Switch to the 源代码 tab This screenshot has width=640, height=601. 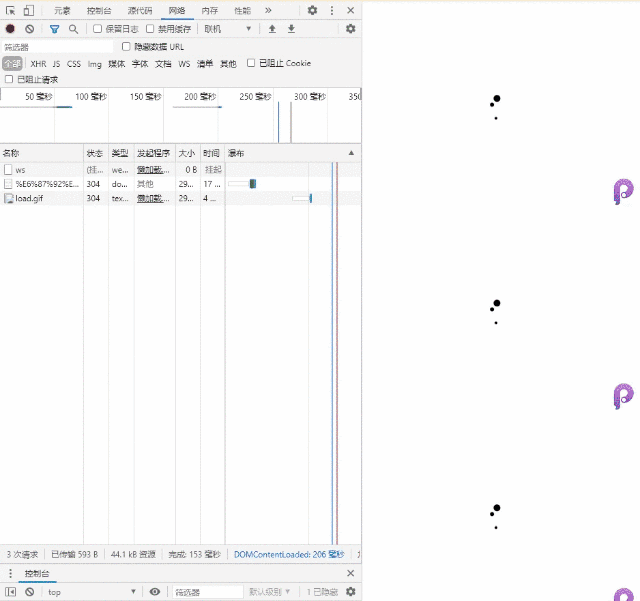click(140, 11)
